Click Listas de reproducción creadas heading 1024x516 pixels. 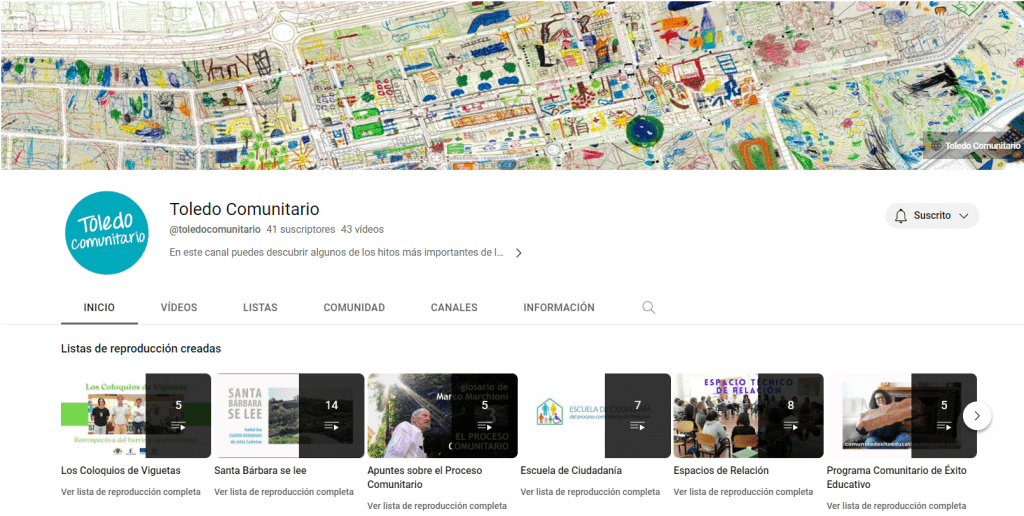point(141,349)
